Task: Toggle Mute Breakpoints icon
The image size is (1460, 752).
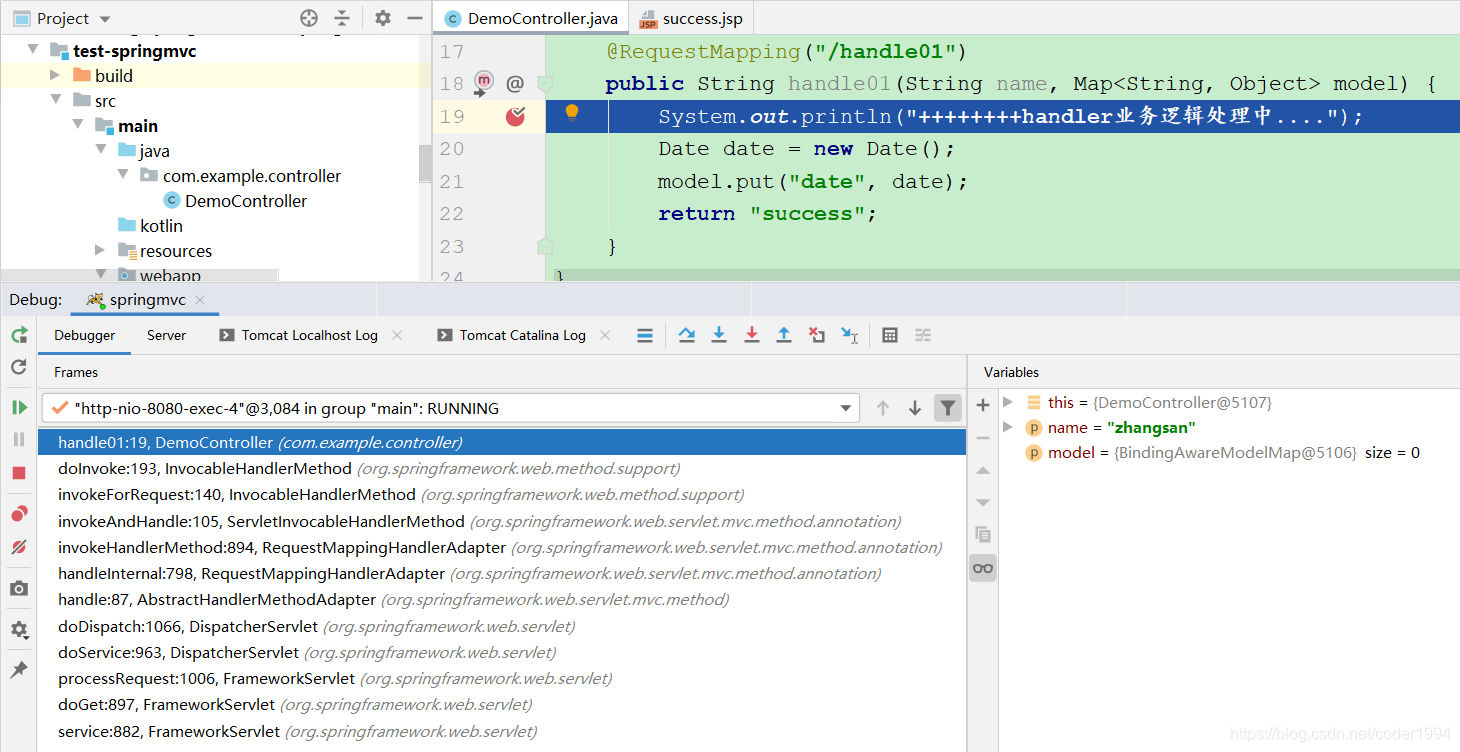Action: (x=19, y=547)
